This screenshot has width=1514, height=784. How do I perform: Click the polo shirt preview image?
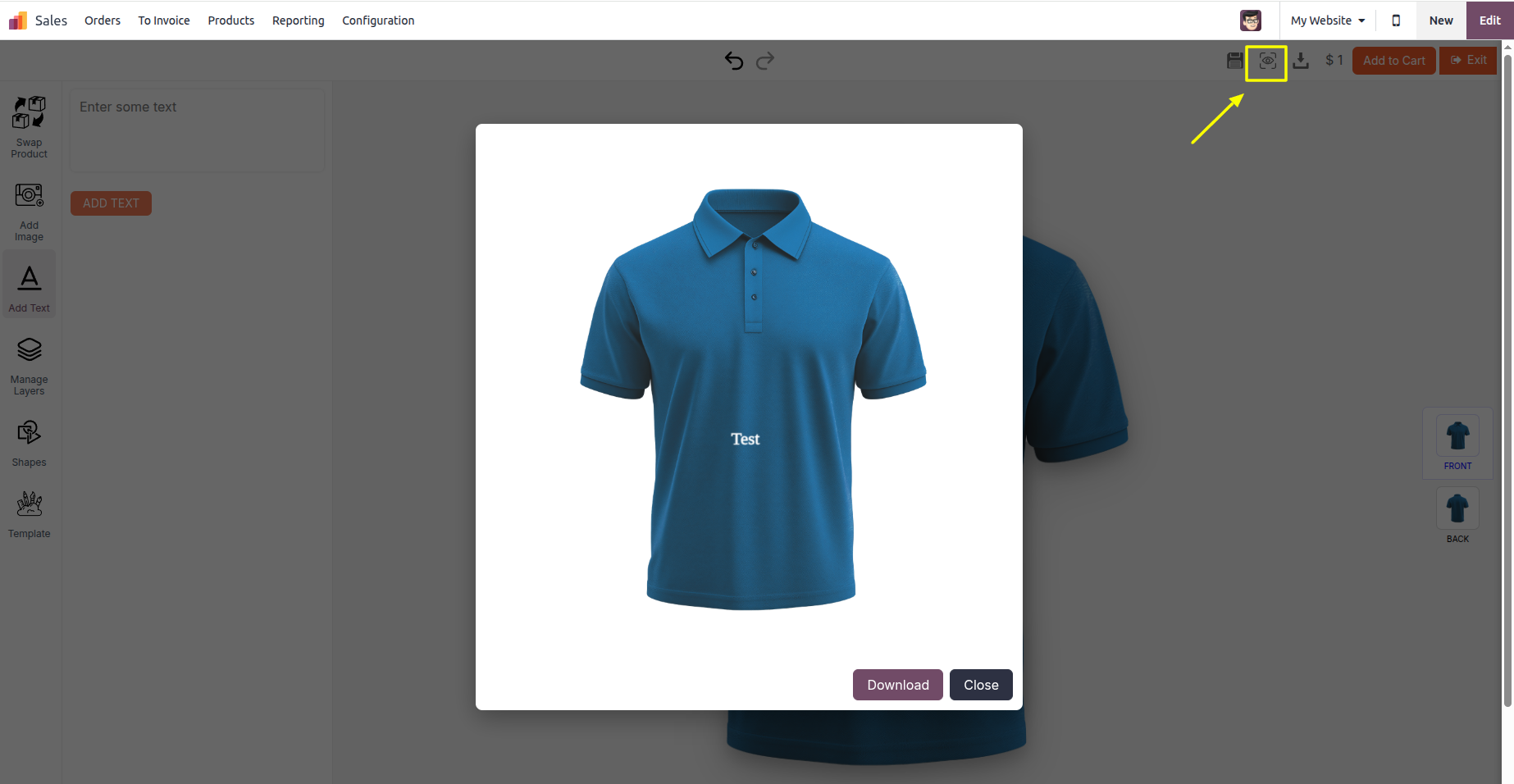(x=753, y=399)
